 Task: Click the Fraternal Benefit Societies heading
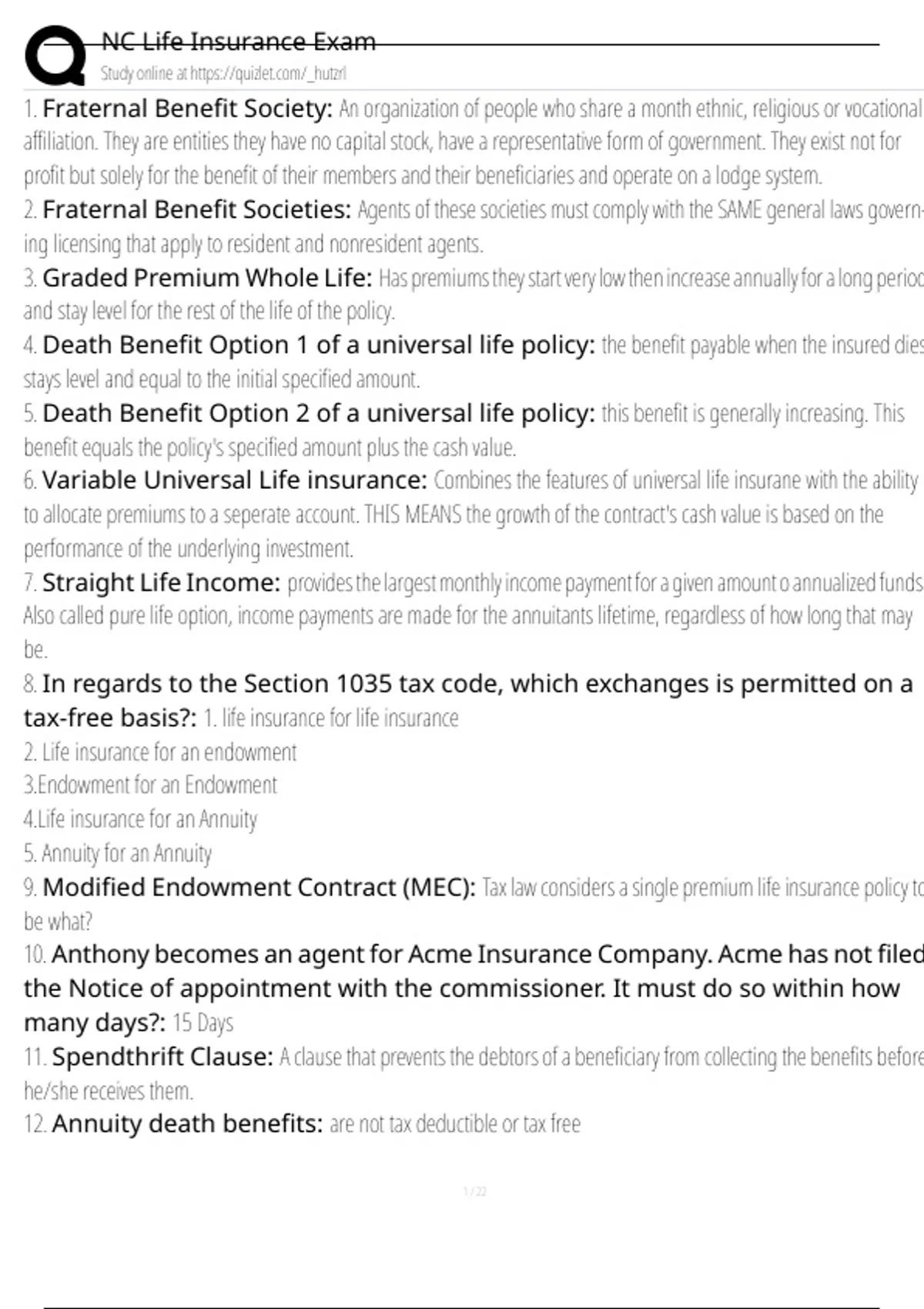[x=196, y=209]
